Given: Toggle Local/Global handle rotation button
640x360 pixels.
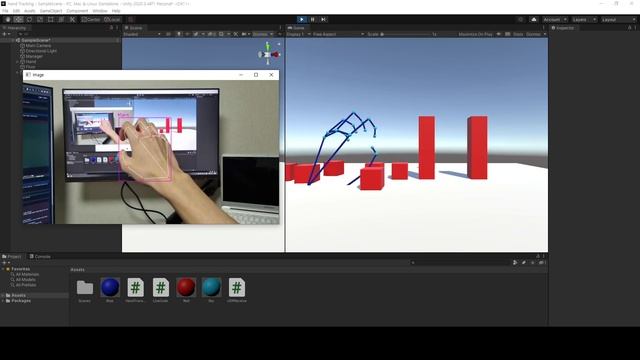Looking at the screenshot, I should (112, 19).
